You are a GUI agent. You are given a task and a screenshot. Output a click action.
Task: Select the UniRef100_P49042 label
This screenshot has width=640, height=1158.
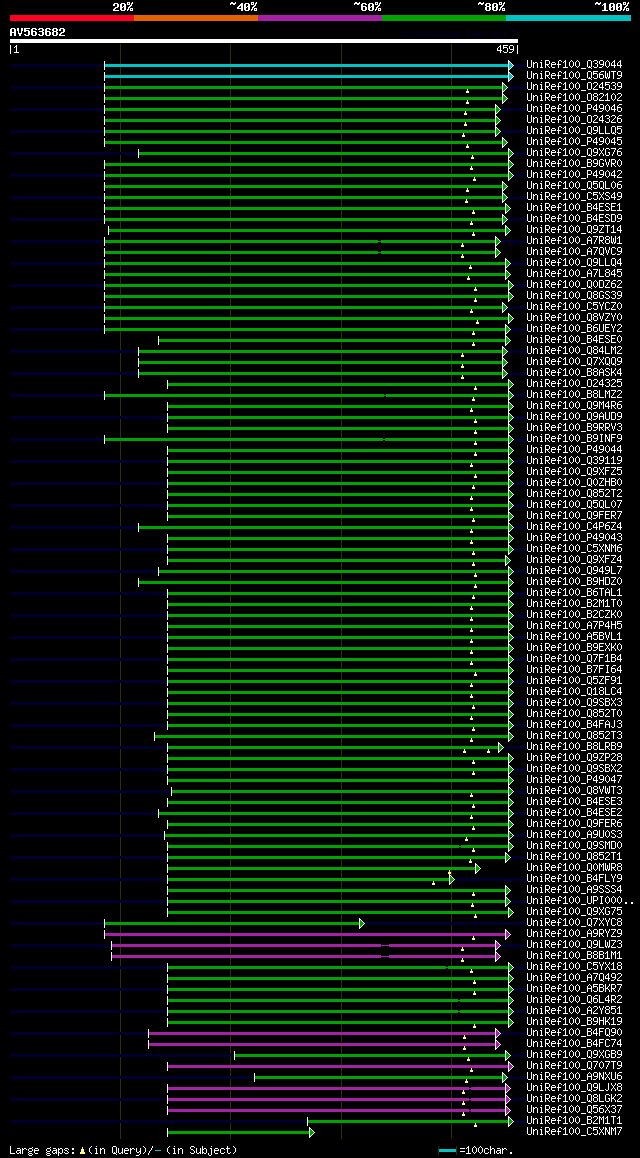[x=574, y=174]
